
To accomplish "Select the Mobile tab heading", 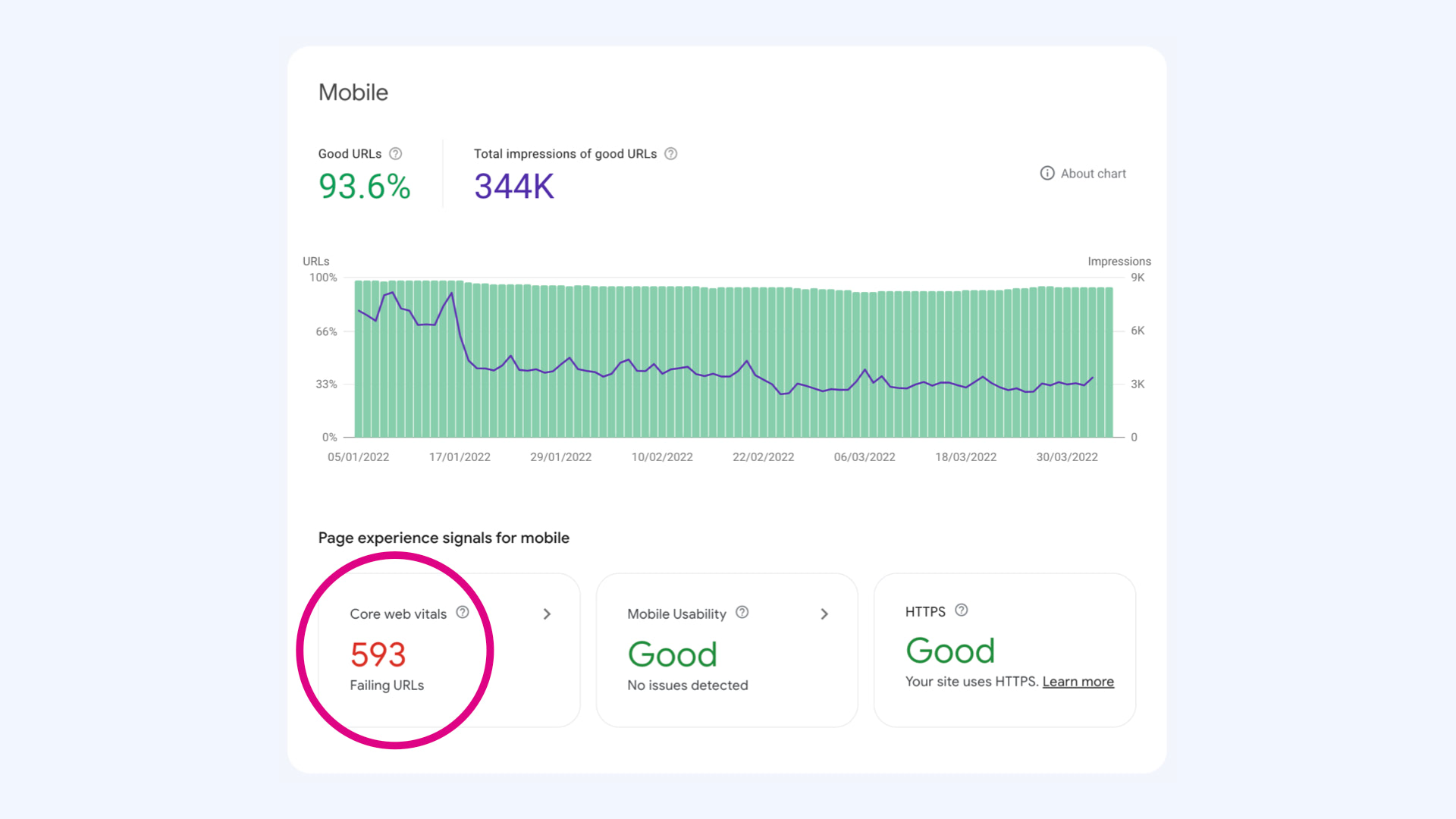I will pyautogui.click(x=353, y=92).
